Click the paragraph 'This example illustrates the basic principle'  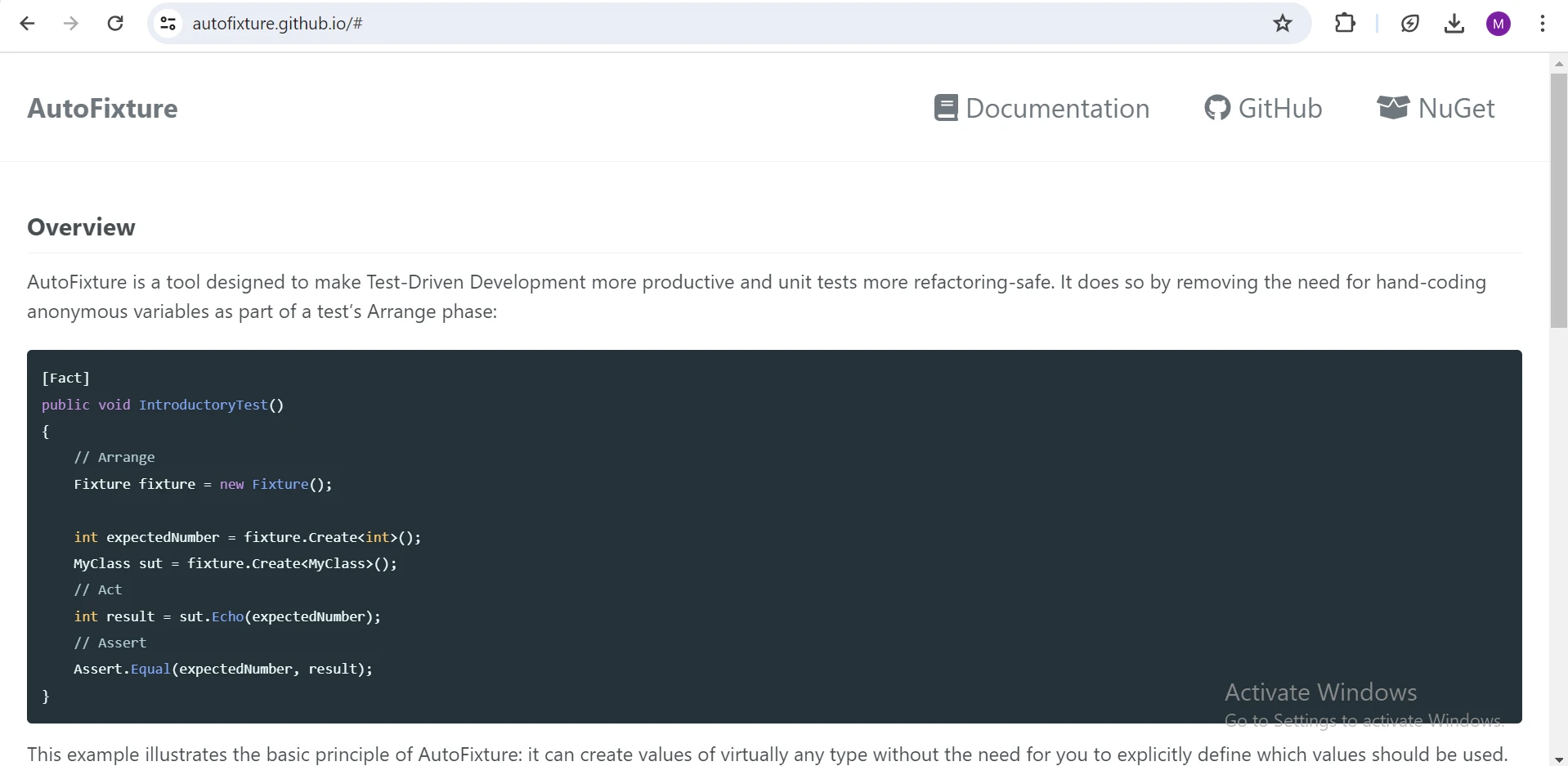(x=767, y=754)
